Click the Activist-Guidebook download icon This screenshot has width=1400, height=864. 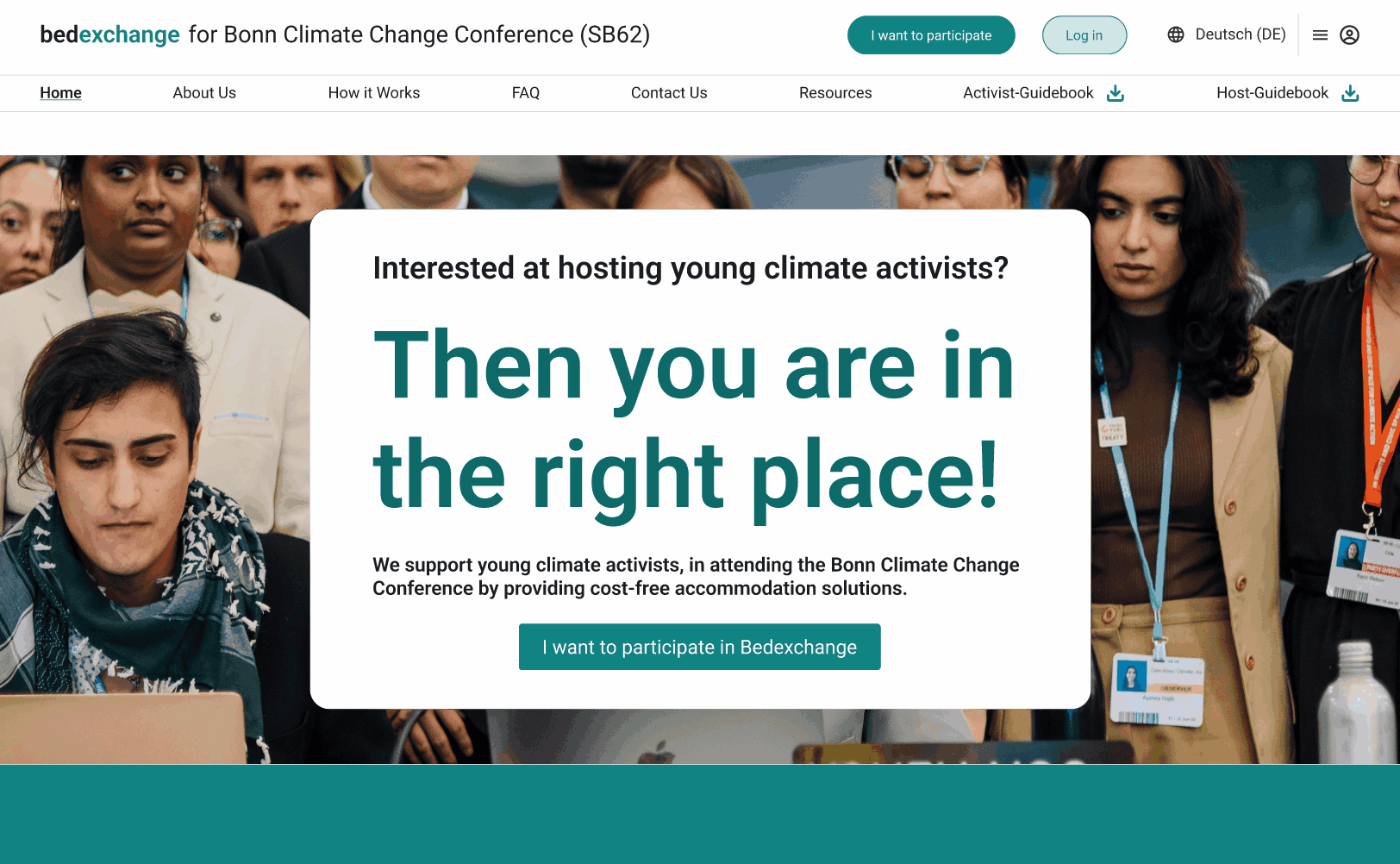point(1116,93)
